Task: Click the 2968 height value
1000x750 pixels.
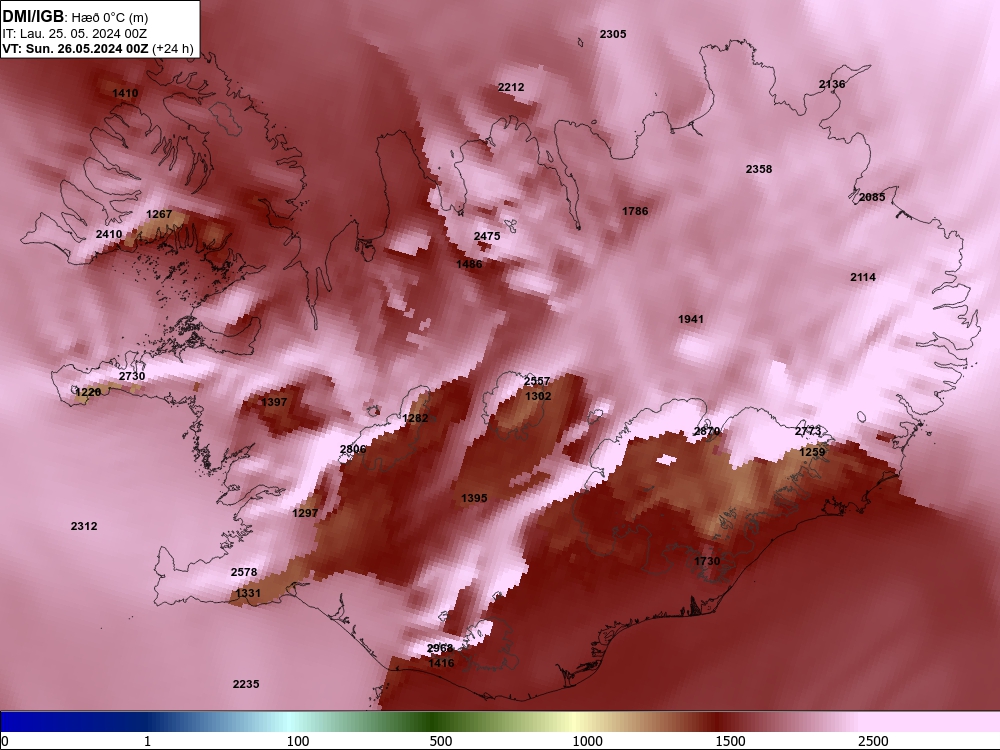Action: pyautogui.click(x=440, y=648)
